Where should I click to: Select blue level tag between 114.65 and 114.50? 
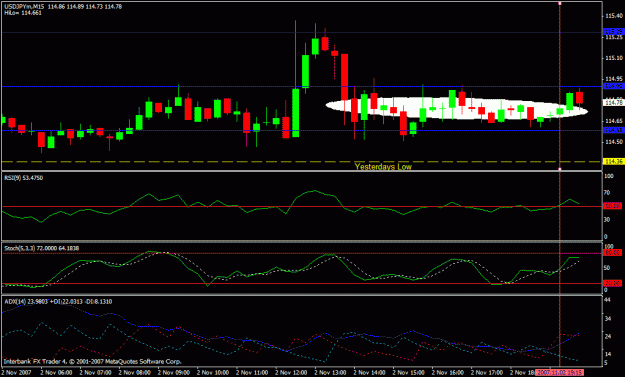pos(614,130)
